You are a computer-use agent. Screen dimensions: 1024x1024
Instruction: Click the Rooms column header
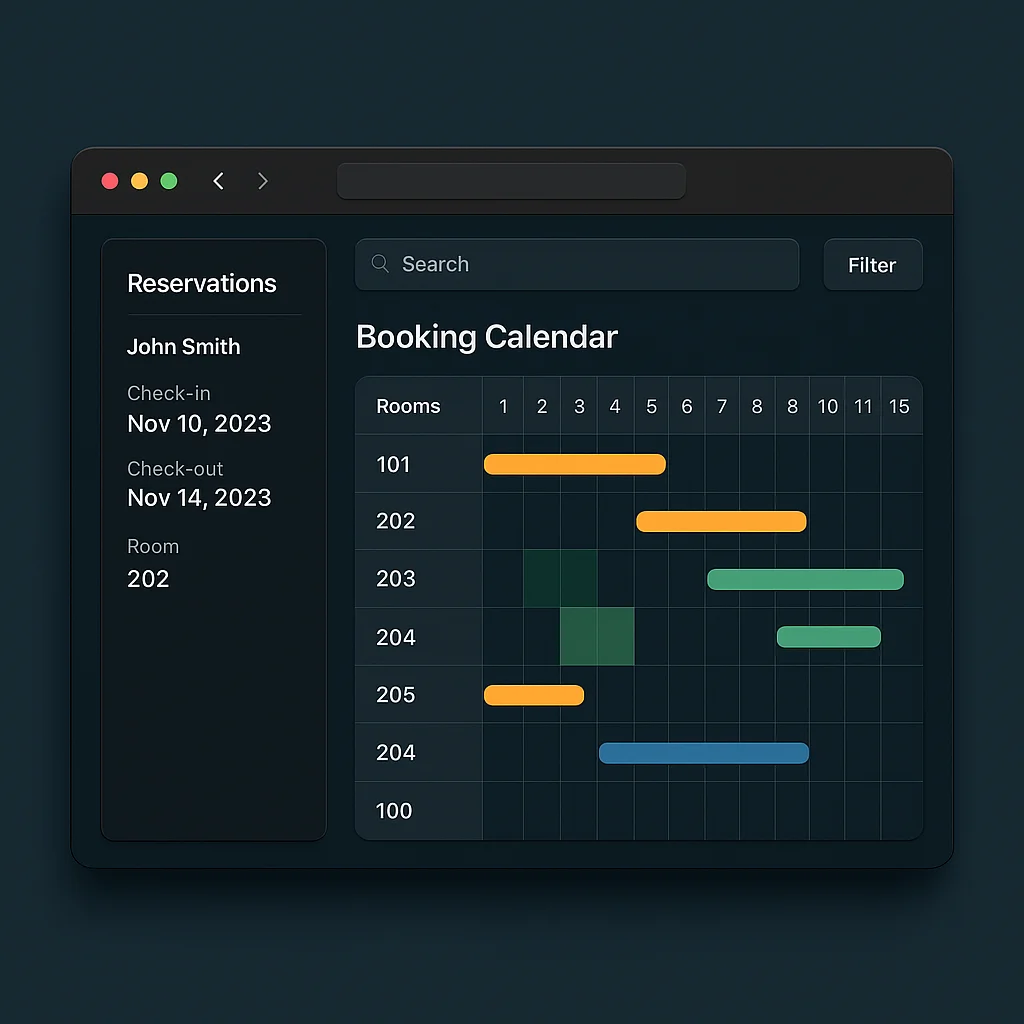[x=408, y=406]
